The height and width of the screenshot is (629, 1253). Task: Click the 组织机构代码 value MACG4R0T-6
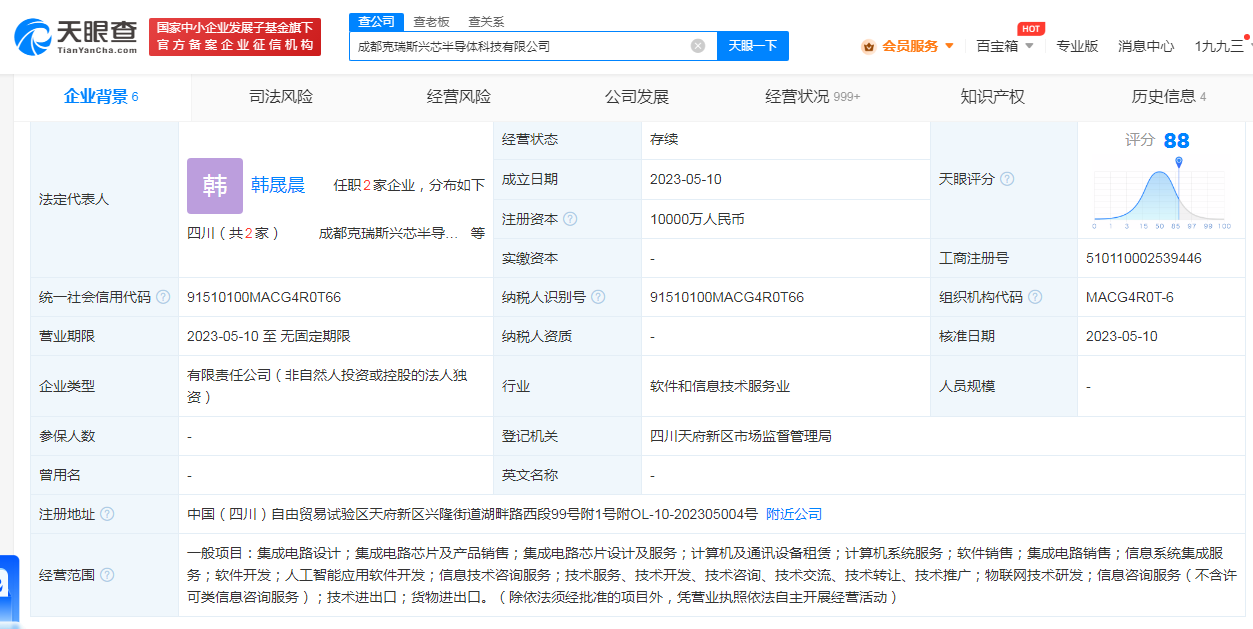[1130, 297]
